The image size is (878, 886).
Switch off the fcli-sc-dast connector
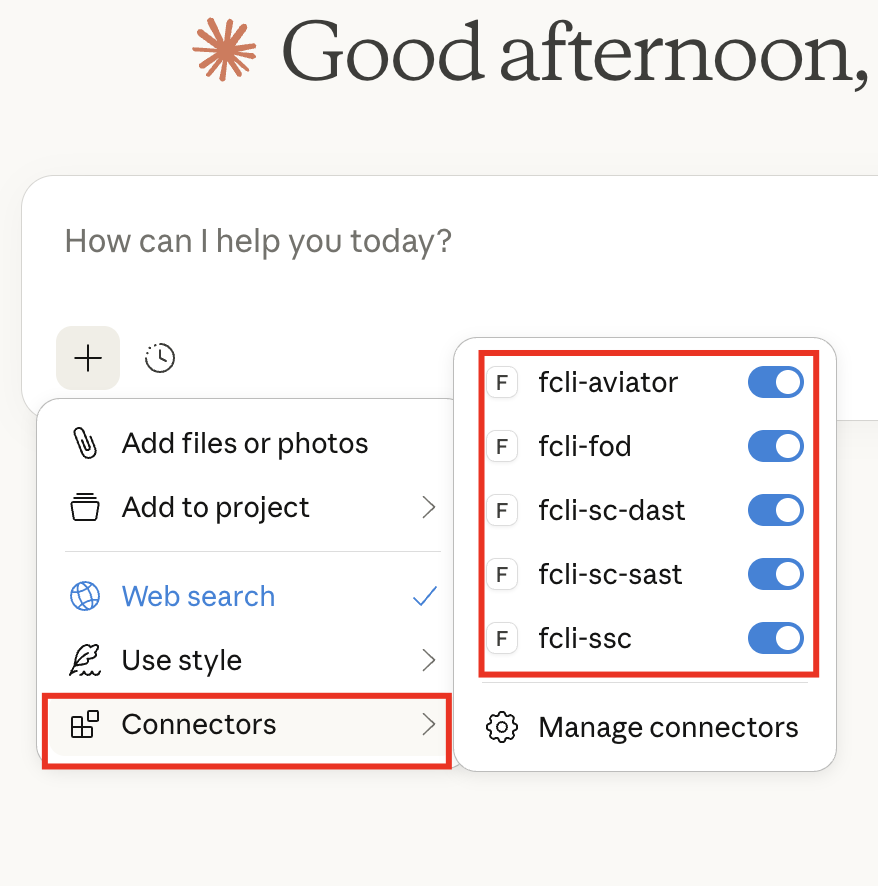pos(775,510)
